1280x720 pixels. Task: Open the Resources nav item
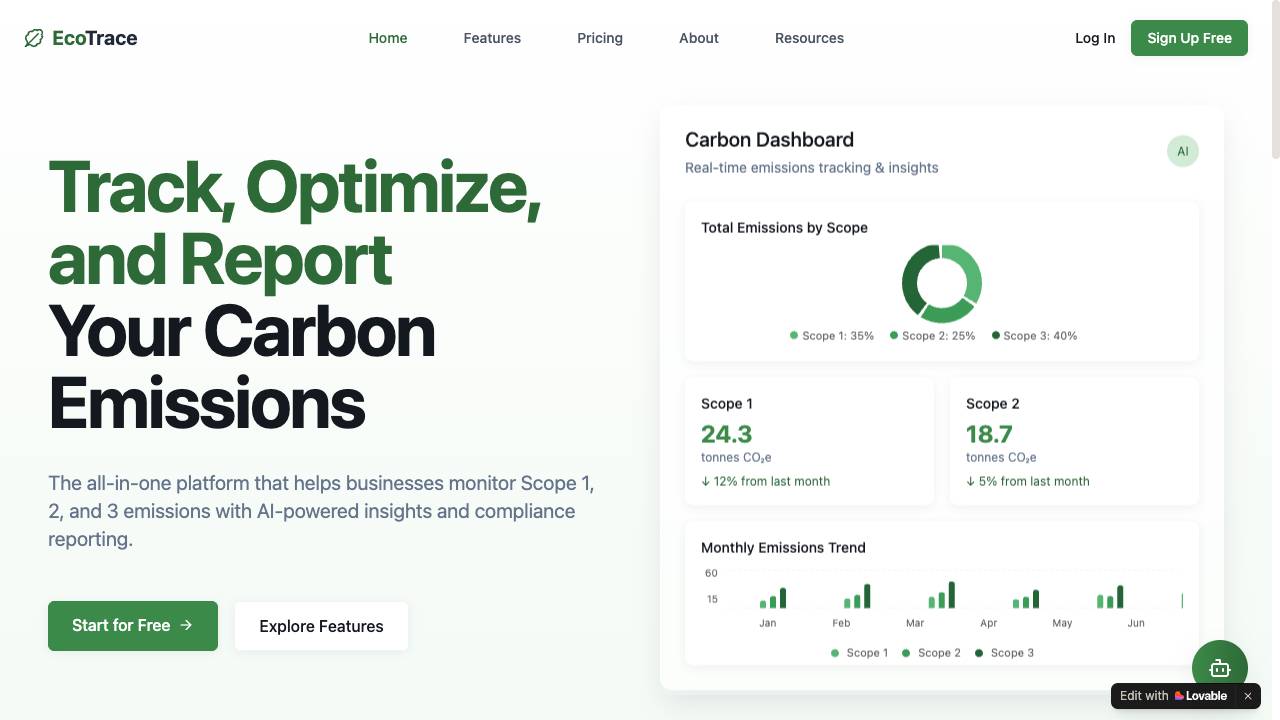[809, 38]
